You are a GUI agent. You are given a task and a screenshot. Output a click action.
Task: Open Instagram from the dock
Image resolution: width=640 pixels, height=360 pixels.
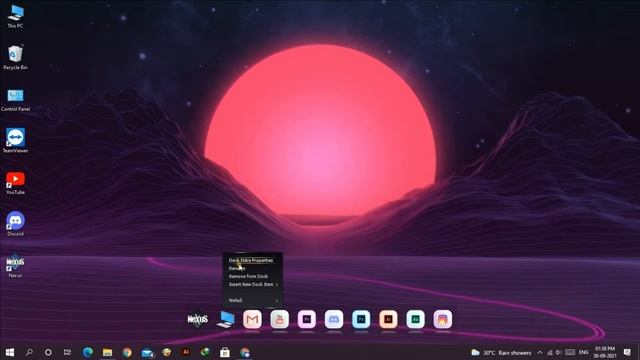click(443, 319)
